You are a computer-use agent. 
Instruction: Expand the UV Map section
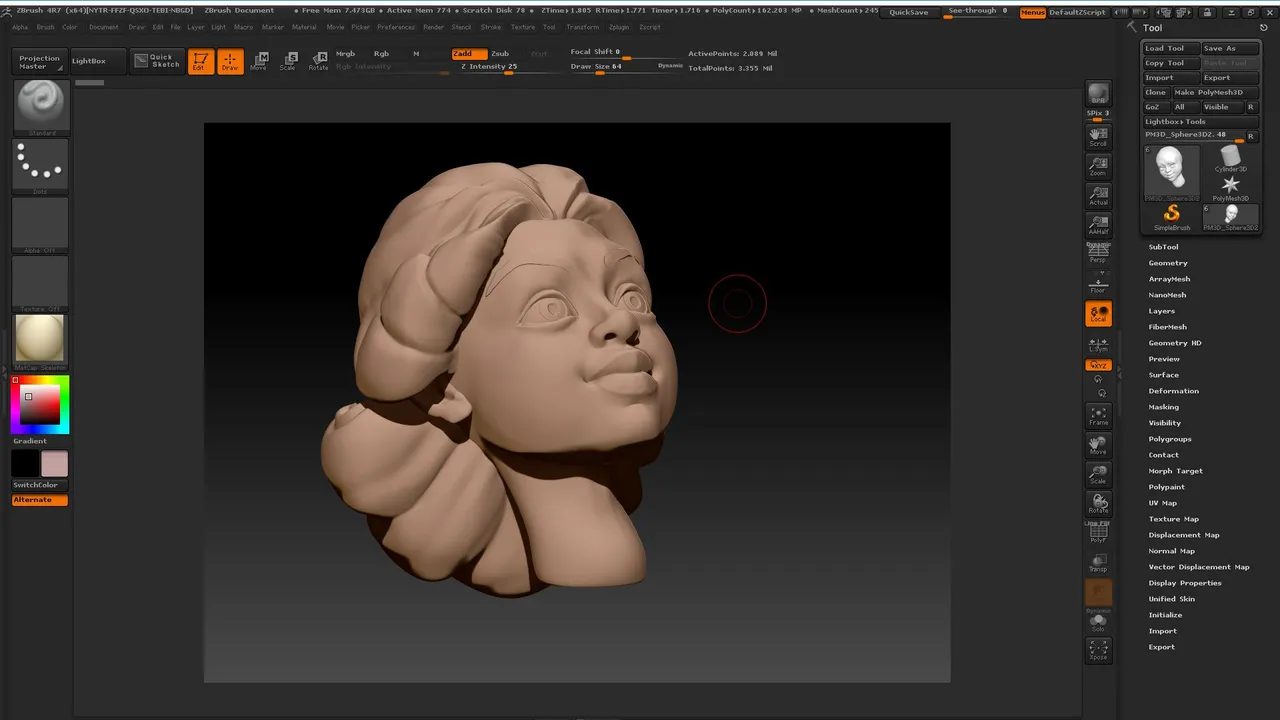(1162, 503)
